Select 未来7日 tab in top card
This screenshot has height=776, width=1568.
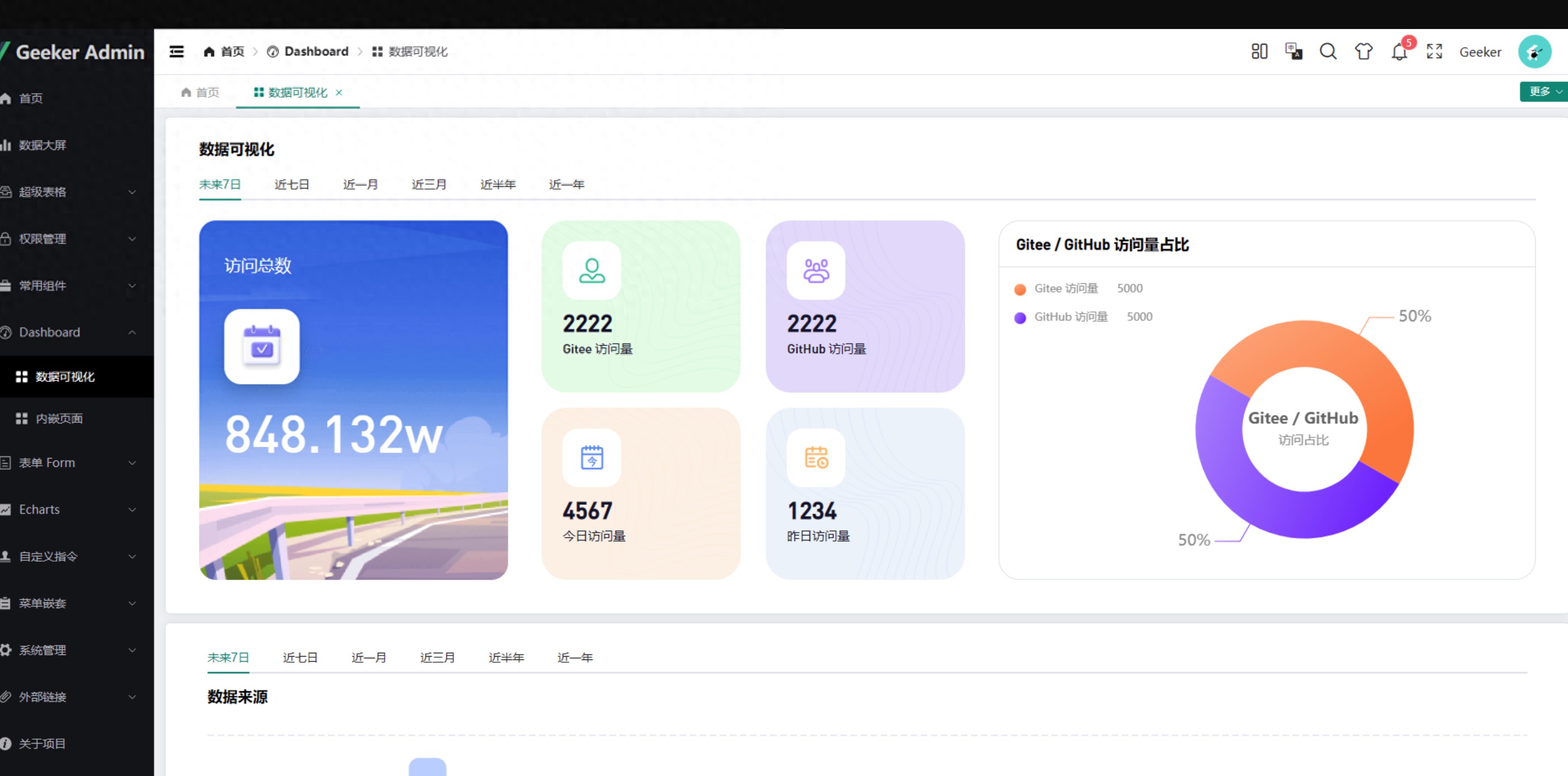coord(220,185)
